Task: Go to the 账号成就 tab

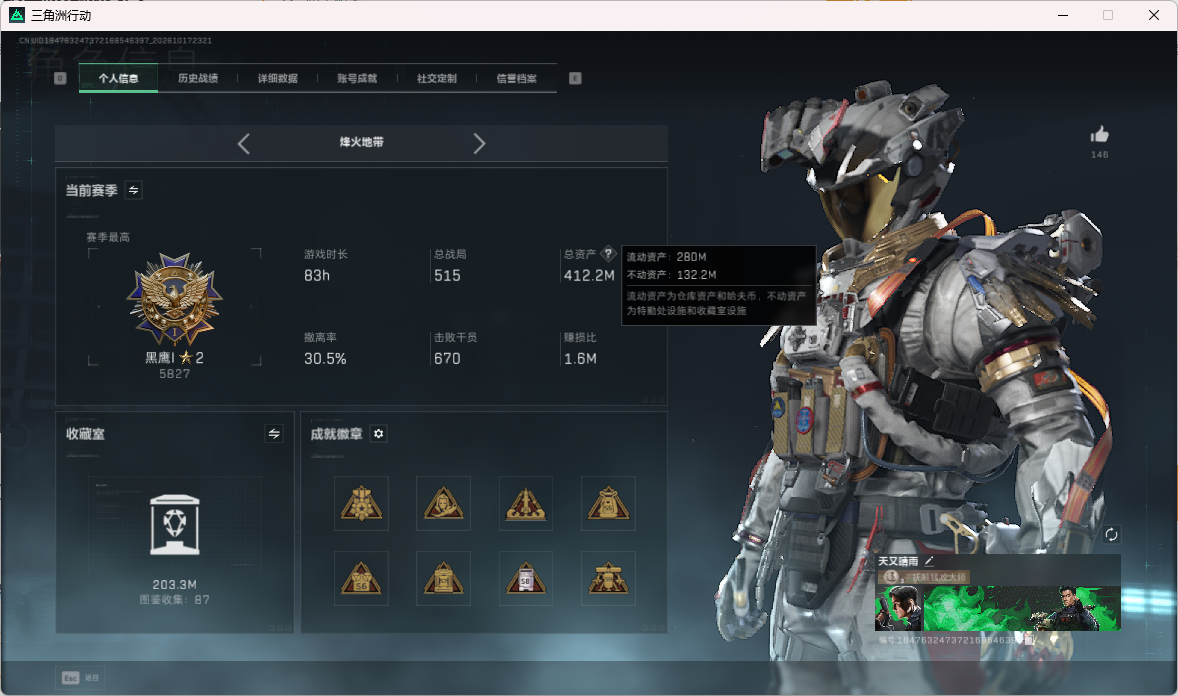Action: (357, 78)
